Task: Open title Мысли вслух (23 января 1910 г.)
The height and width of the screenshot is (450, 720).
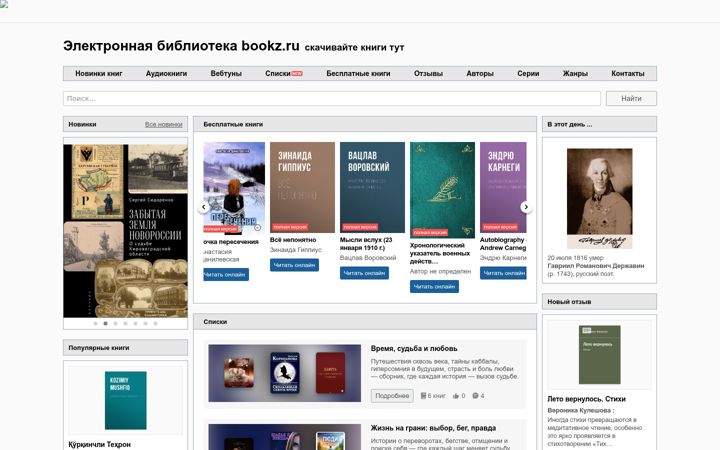Action: tap(366, 244)
